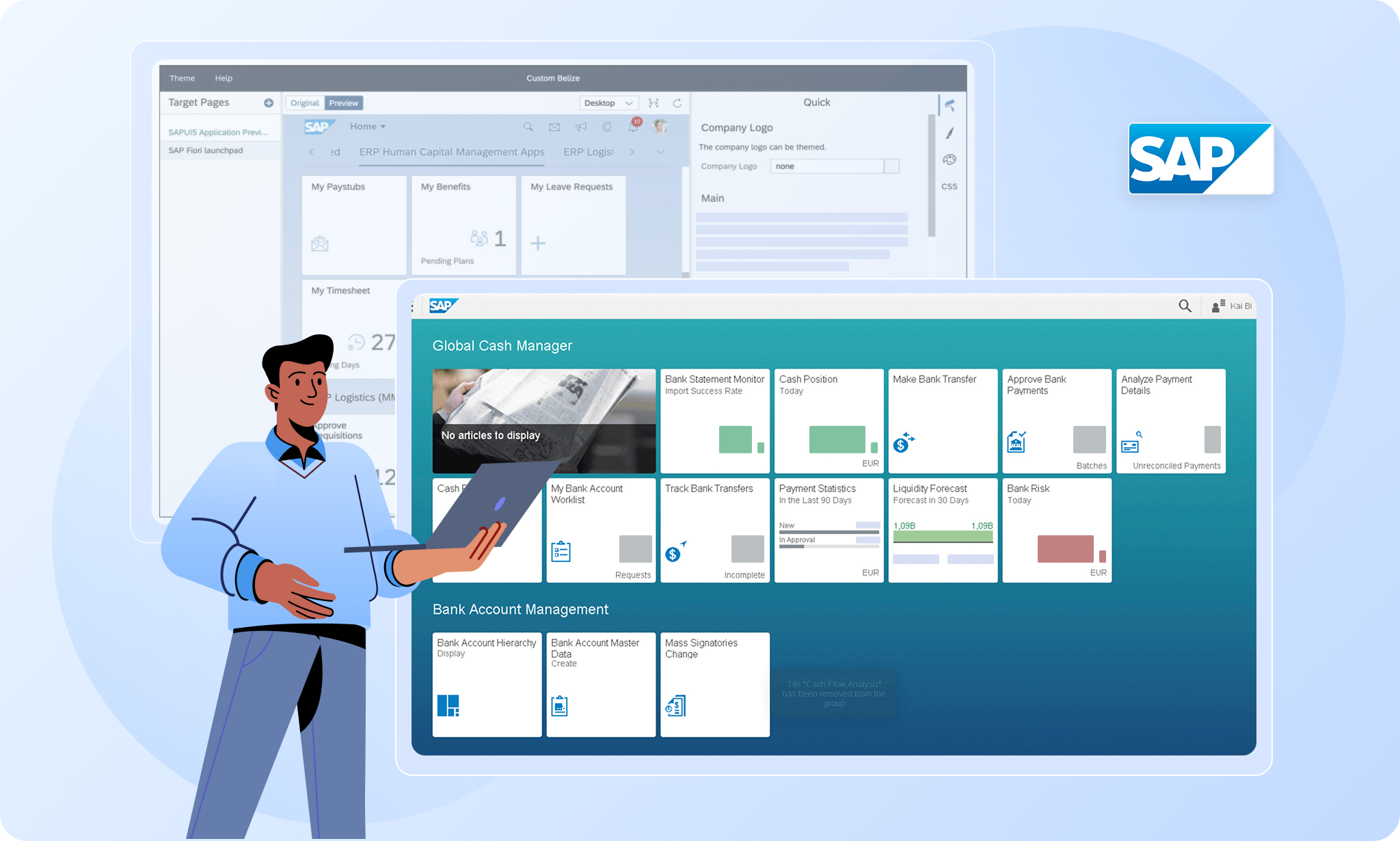Click the 'Bank Account Management' heading
Screen dimensions: 1400x841
pos(520,609)
